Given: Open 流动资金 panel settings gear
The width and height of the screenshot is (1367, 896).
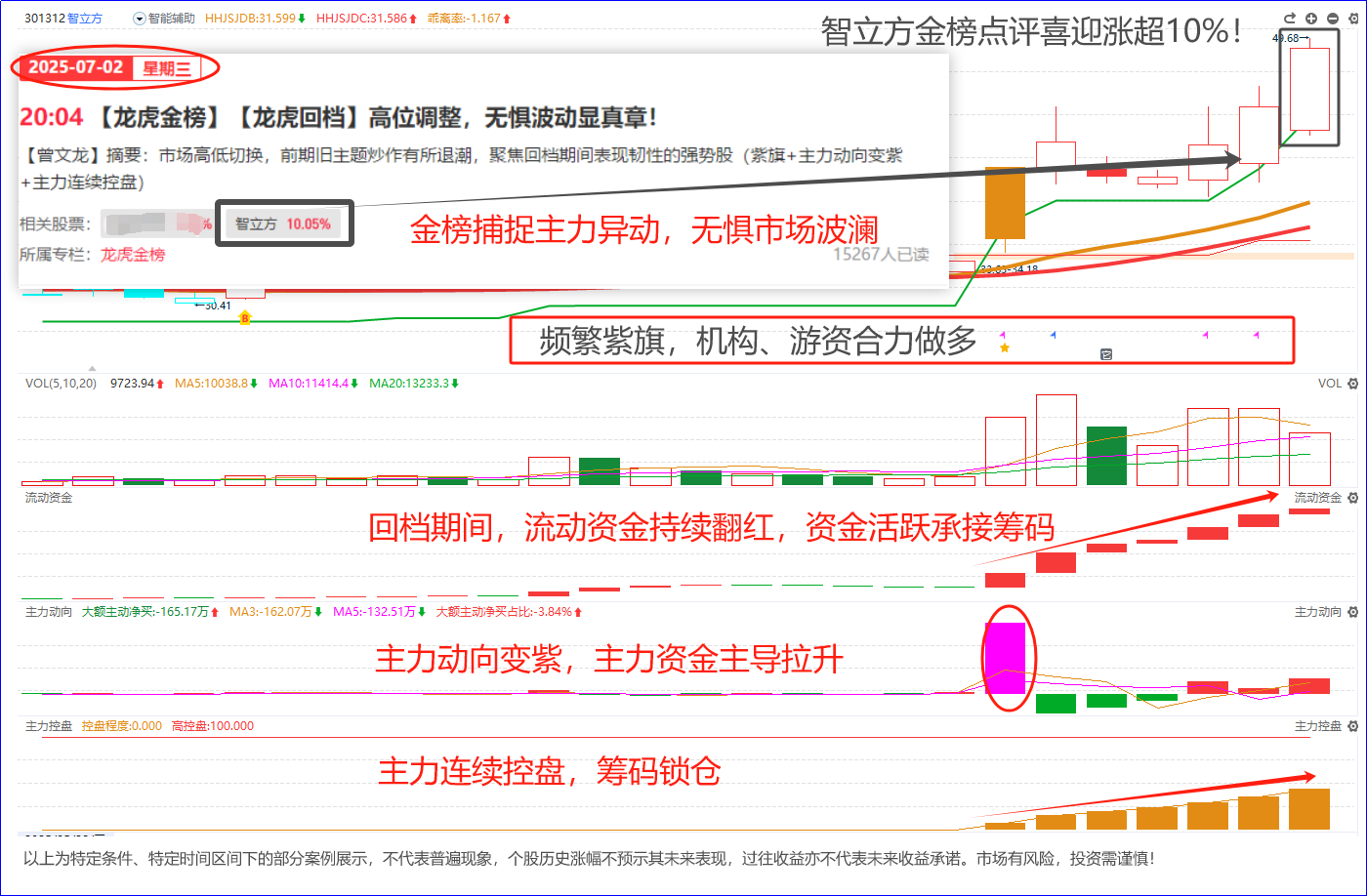Looking at the screenshot, I should click(1353, 498).
